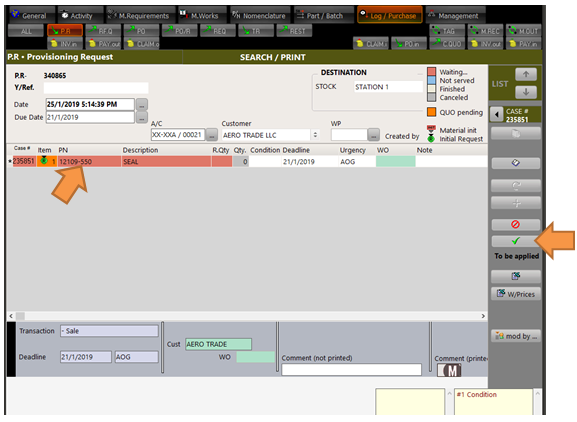The width and height of the screenshot is (577, 422).
Task: Click the red cancel circle button
Action: [516, 224]
